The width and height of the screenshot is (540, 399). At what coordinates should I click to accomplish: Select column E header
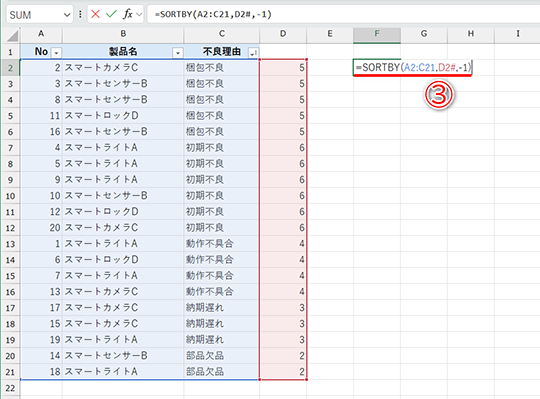330,34
